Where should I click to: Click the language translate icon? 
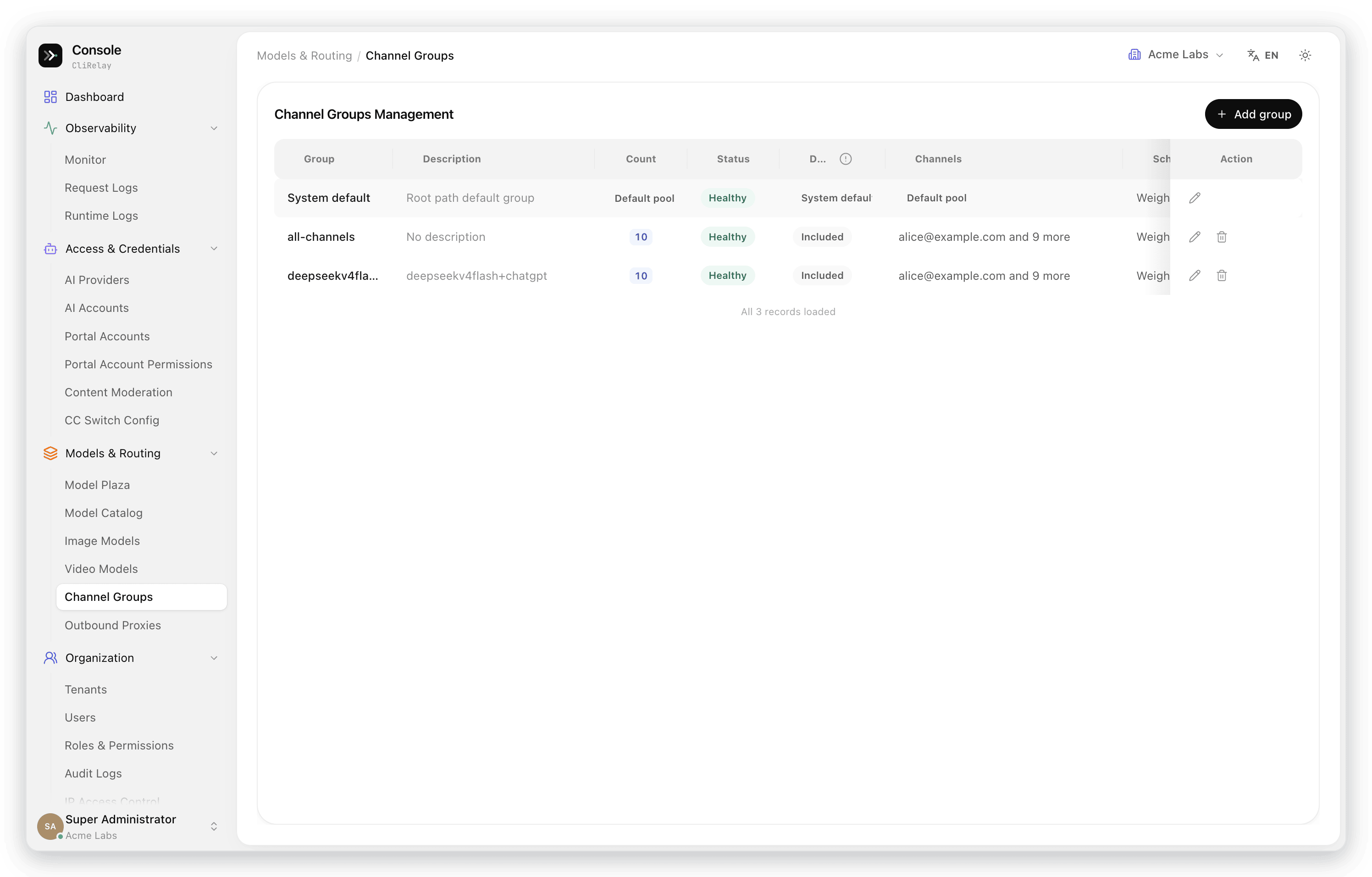(1253, 56)
